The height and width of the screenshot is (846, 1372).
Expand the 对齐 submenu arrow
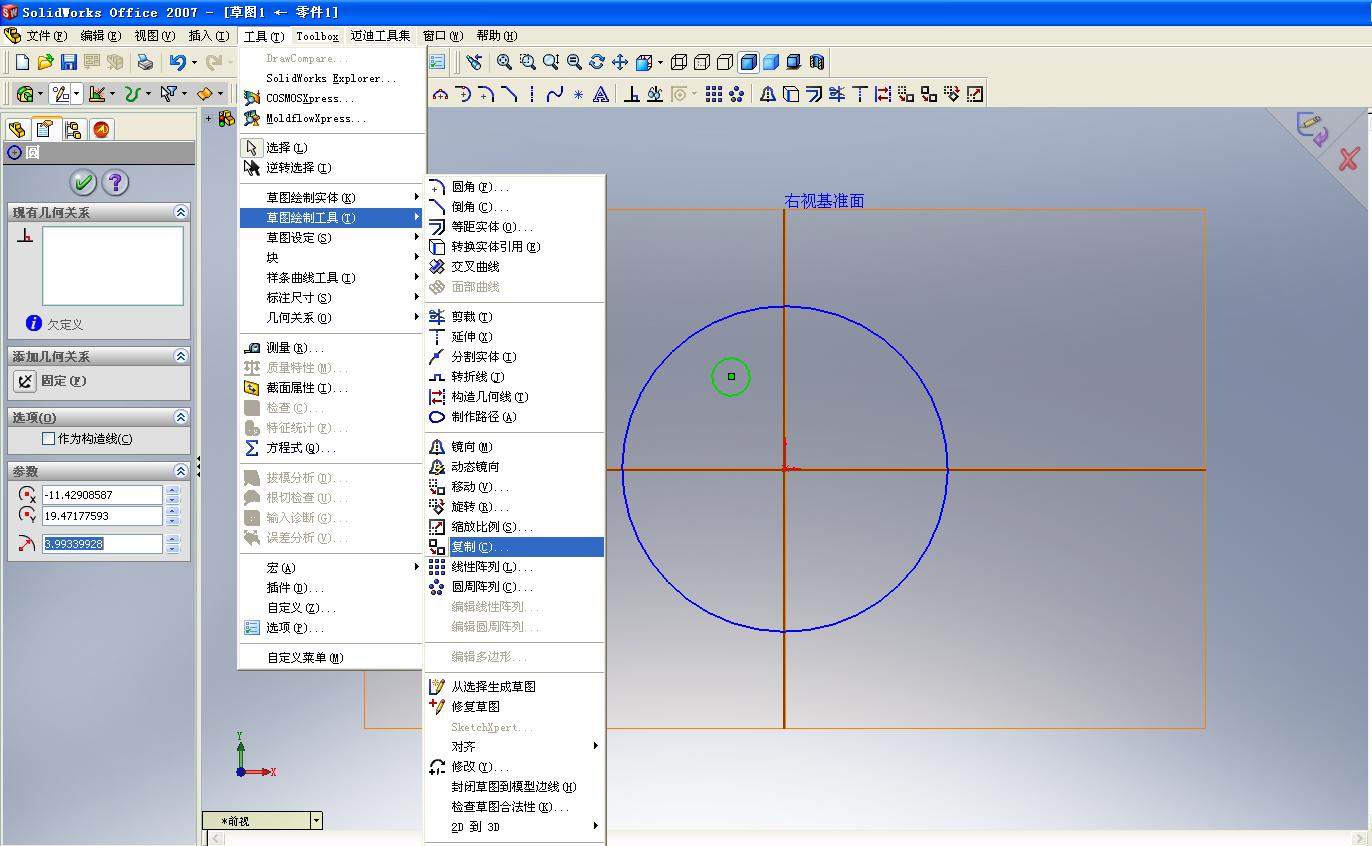(x=596, y=746)
